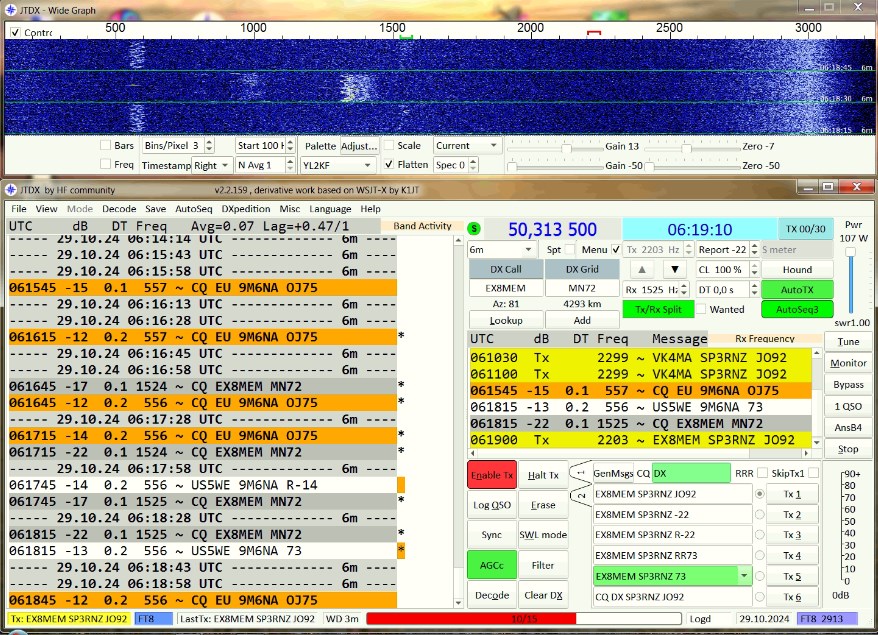Open the AutoSeq menu

[x=194, y=208]
